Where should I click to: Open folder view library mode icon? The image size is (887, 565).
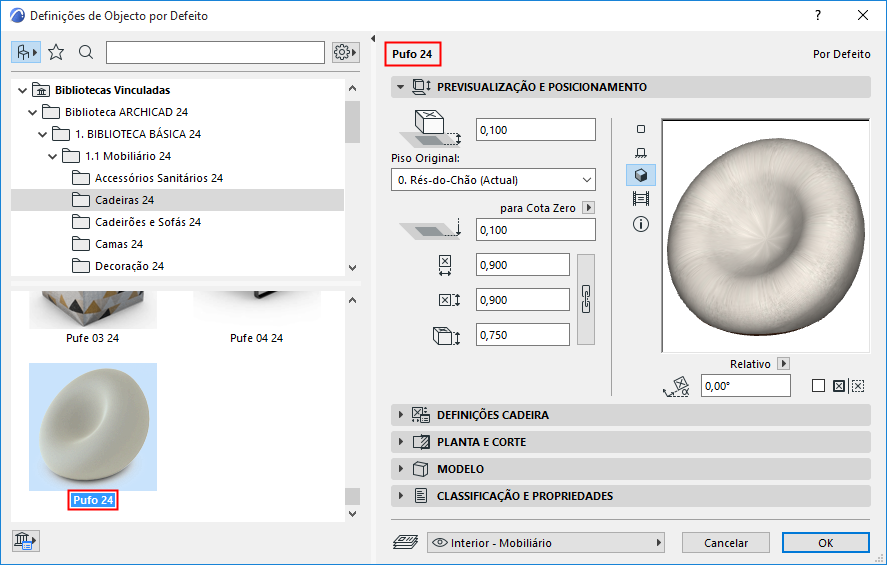click(26, 53)
